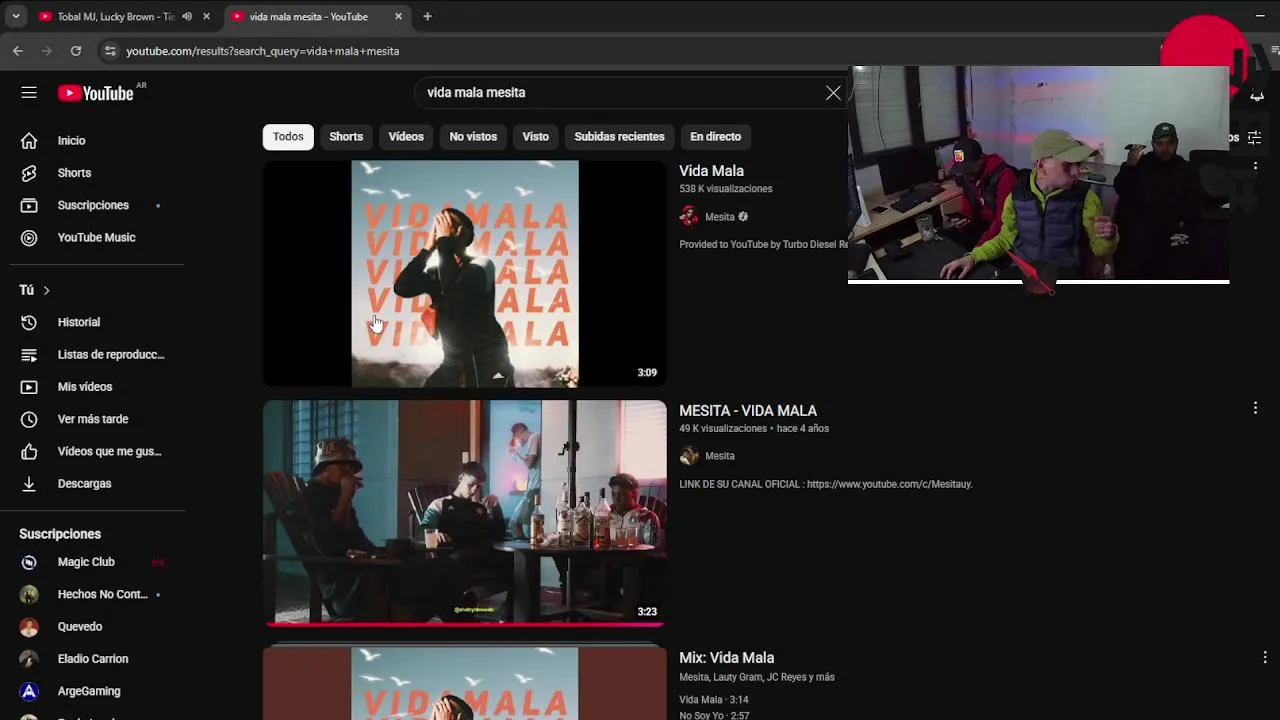Mute the Tobal MJ tab audio icon
1280x720 pixels.
point(187,16)
